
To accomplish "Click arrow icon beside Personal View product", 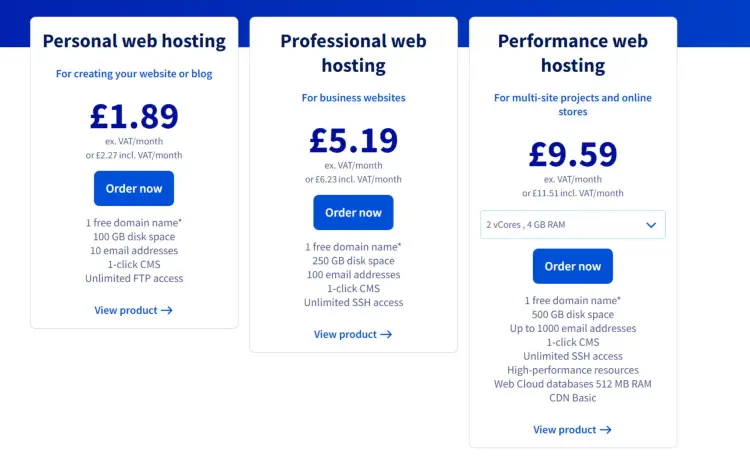I will 167,311.
